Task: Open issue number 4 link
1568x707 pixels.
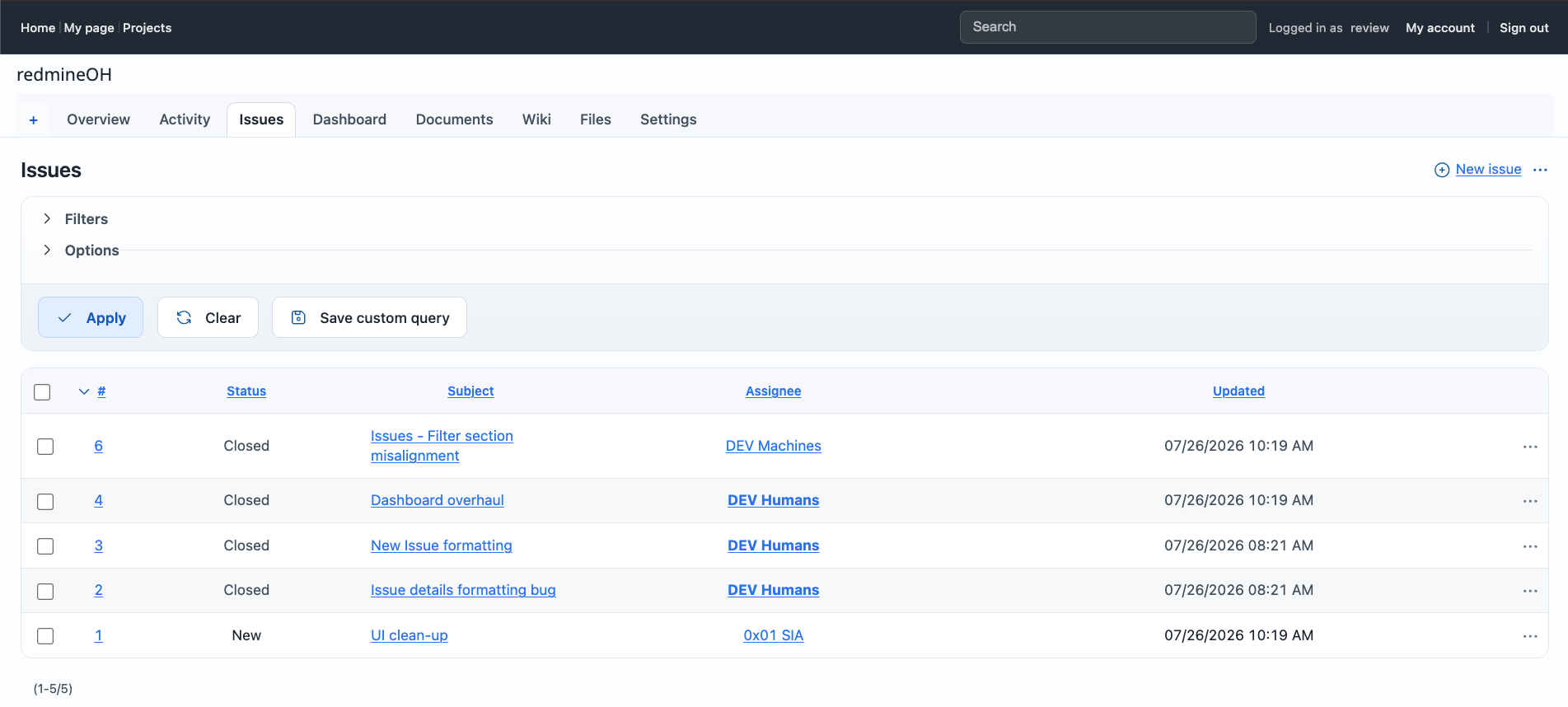Action: [98, 500]
